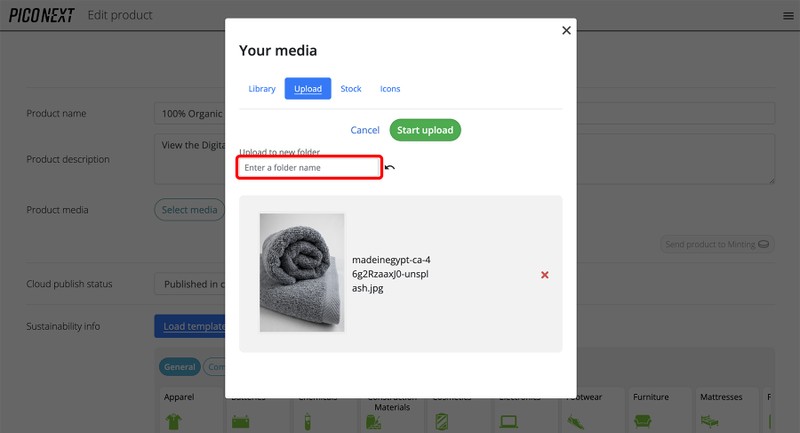Open the Stock tab
This screenshot has height=433, width=800.
351,89
